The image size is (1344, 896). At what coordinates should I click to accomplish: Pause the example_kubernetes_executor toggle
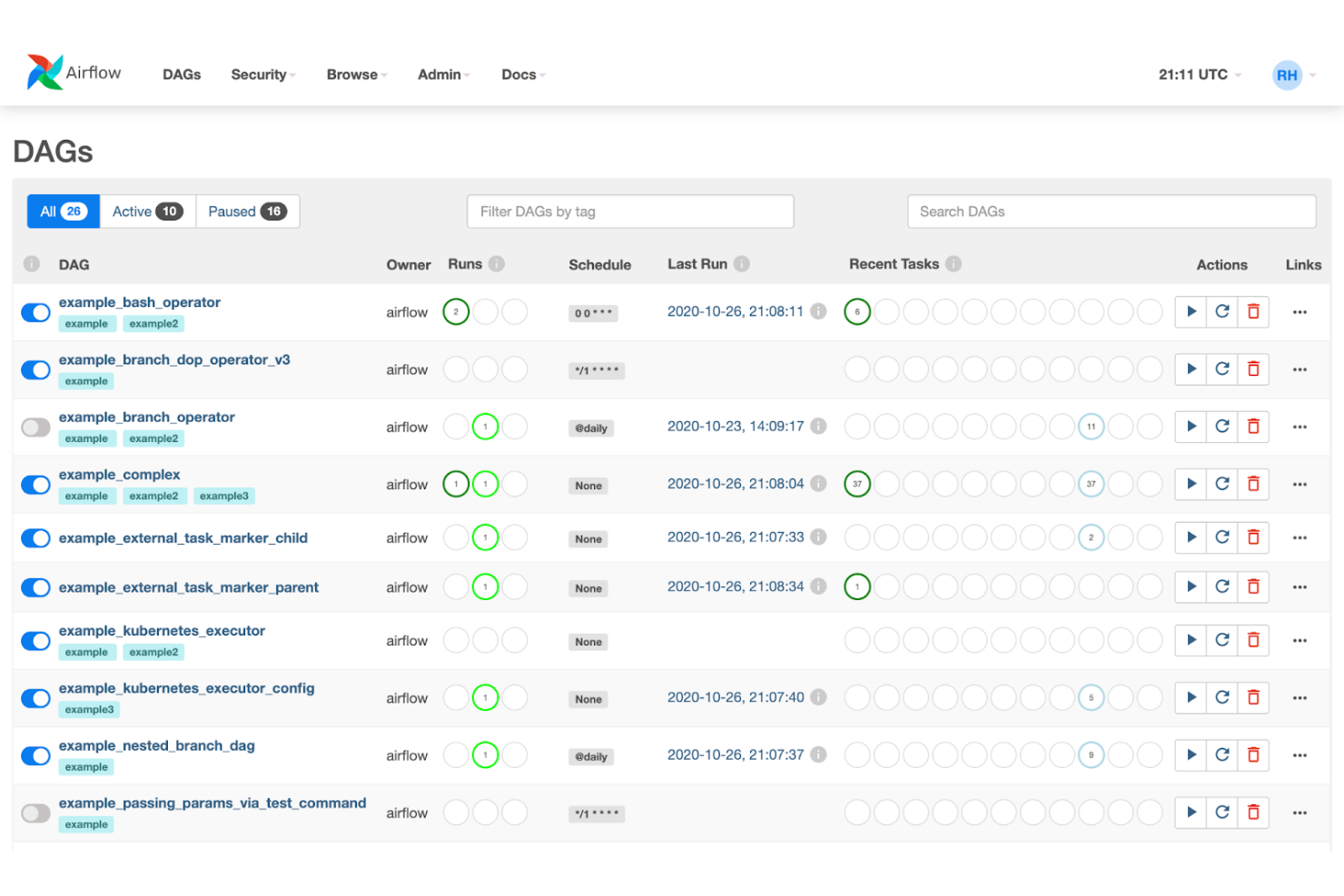click(x=35, y=641)
